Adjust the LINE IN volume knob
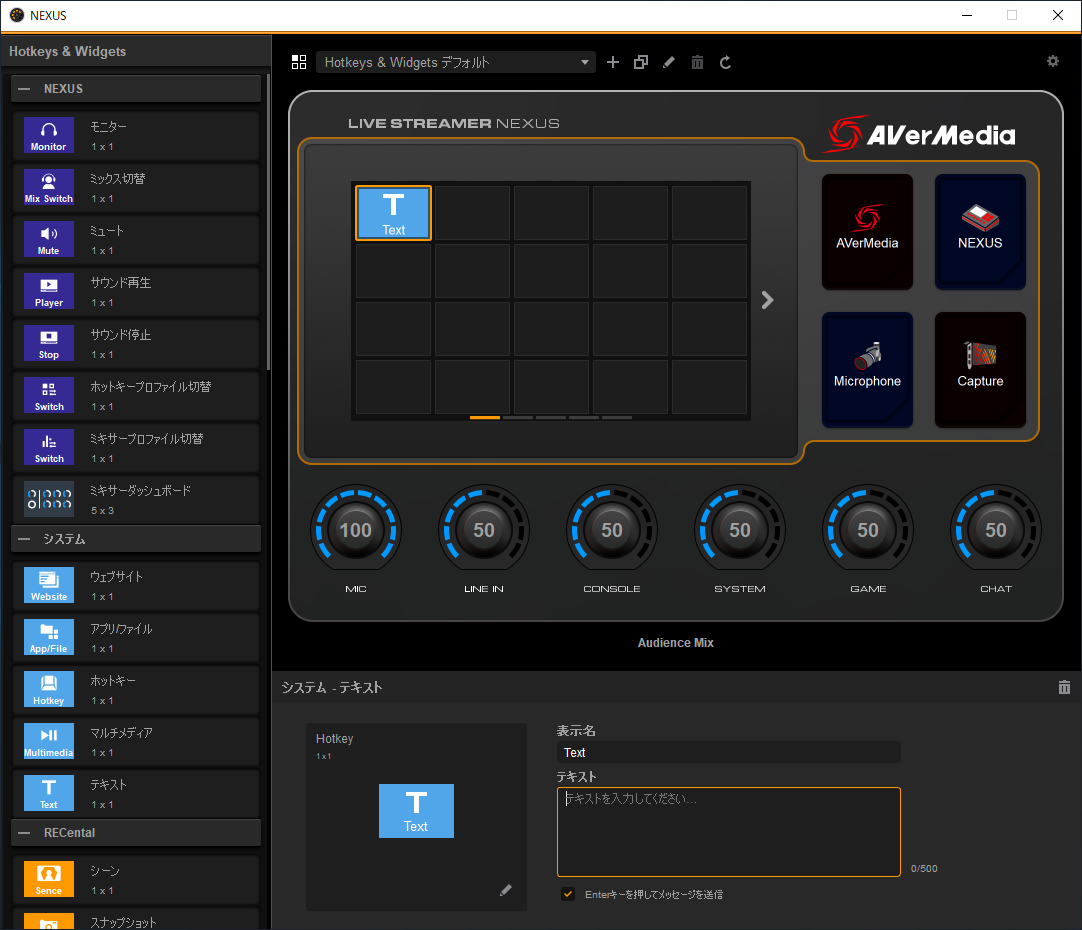1082x930 pixels. 484,530
